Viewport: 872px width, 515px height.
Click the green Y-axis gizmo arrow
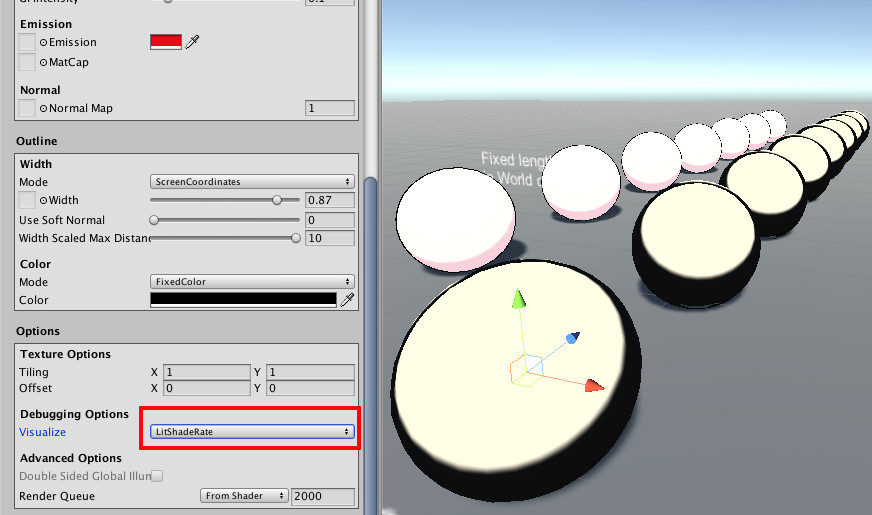[x=518, y=299]
